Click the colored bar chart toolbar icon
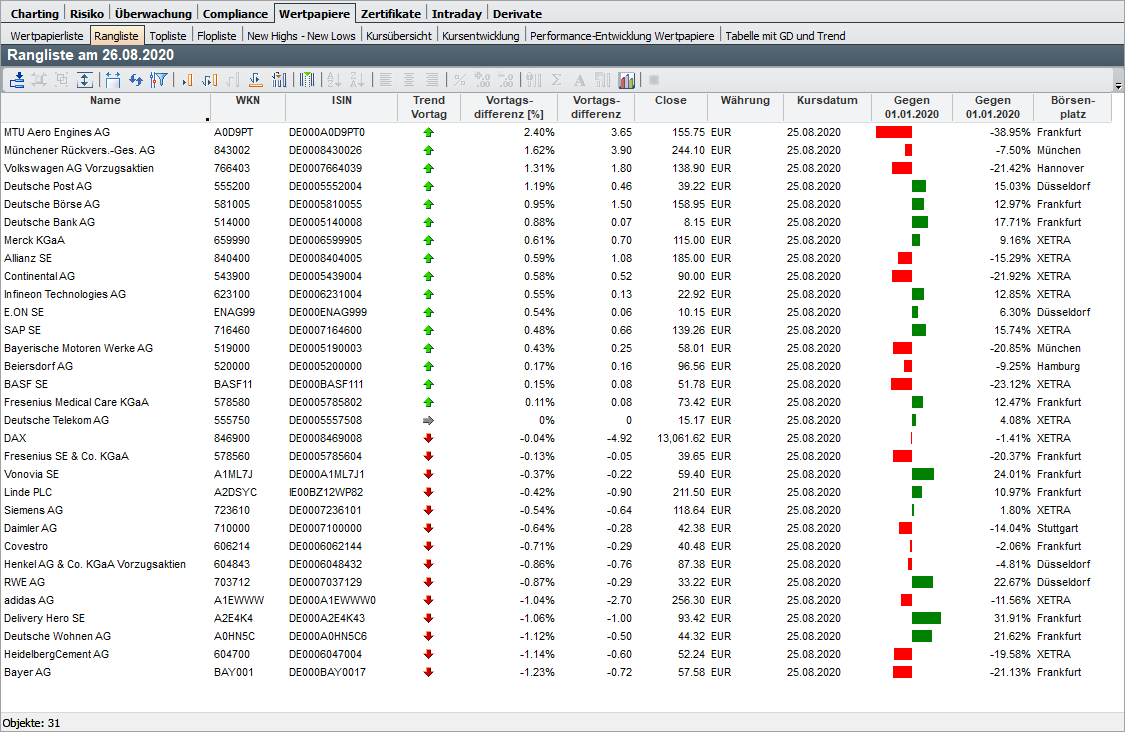Viewport: 1125px width, 732px height. [x=627, y=80]
